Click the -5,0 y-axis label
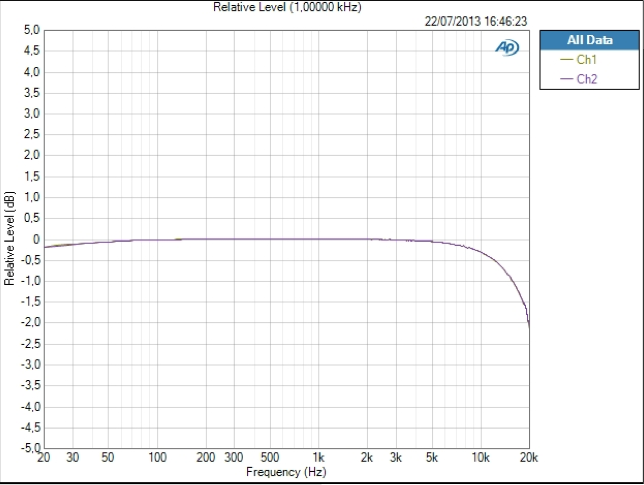The height and width of the screenshot is (485, 644). 31,447
